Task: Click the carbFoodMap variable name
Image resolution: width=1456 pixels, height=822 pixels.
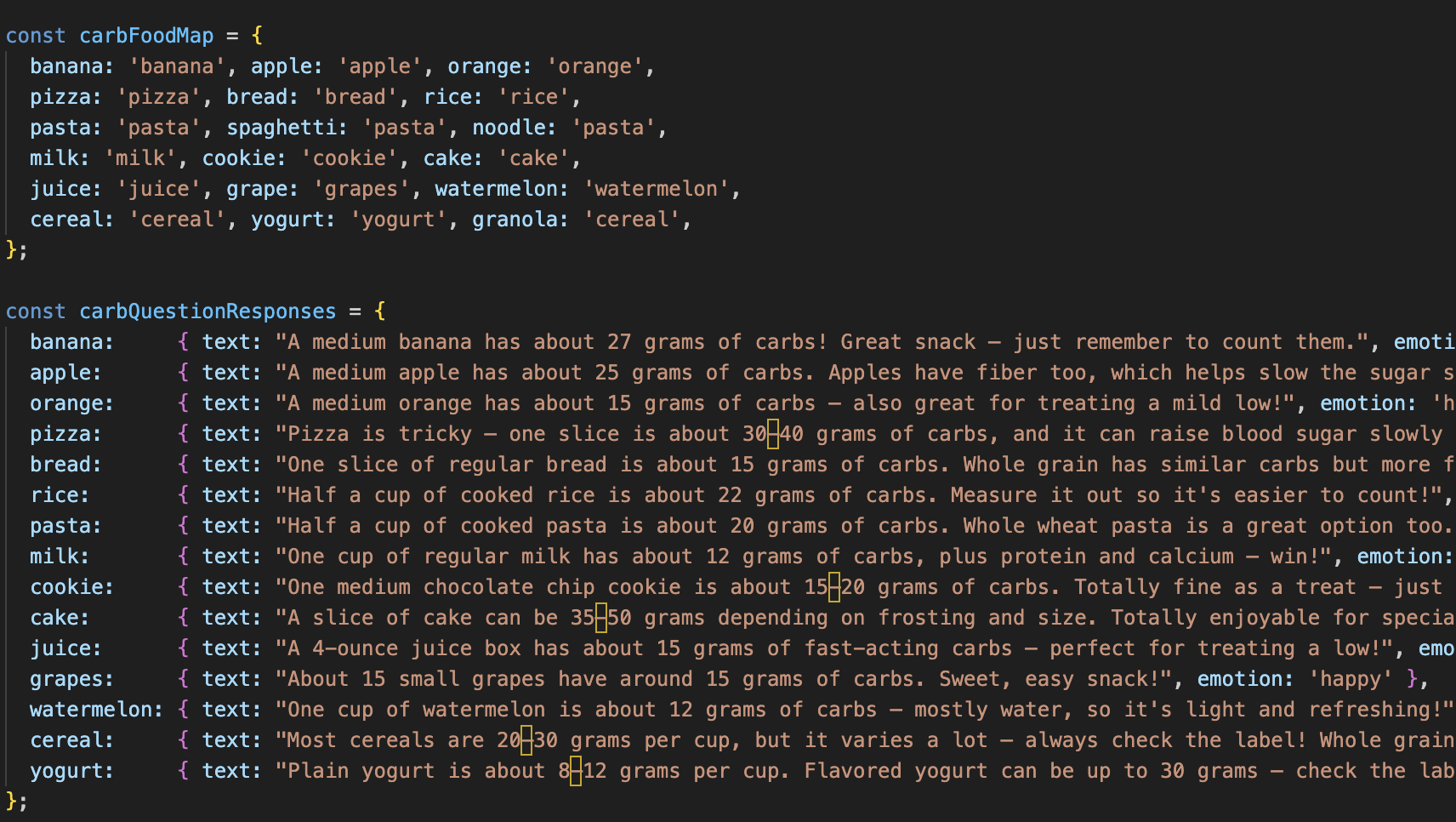Action: [x=146, y=36]
